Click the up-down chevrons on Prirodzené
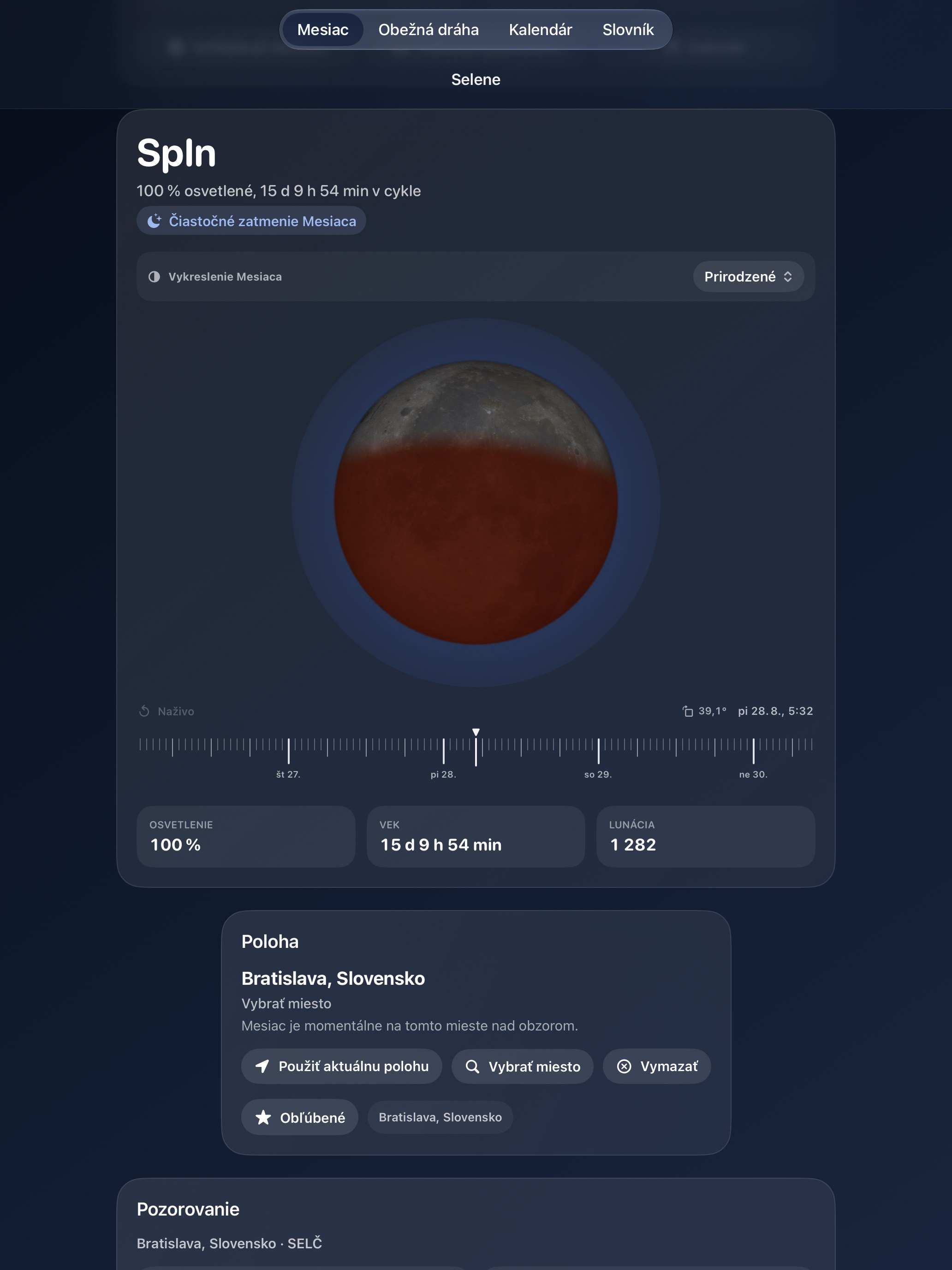Viewport: 952px width, 1270px height. coord(788,277)
